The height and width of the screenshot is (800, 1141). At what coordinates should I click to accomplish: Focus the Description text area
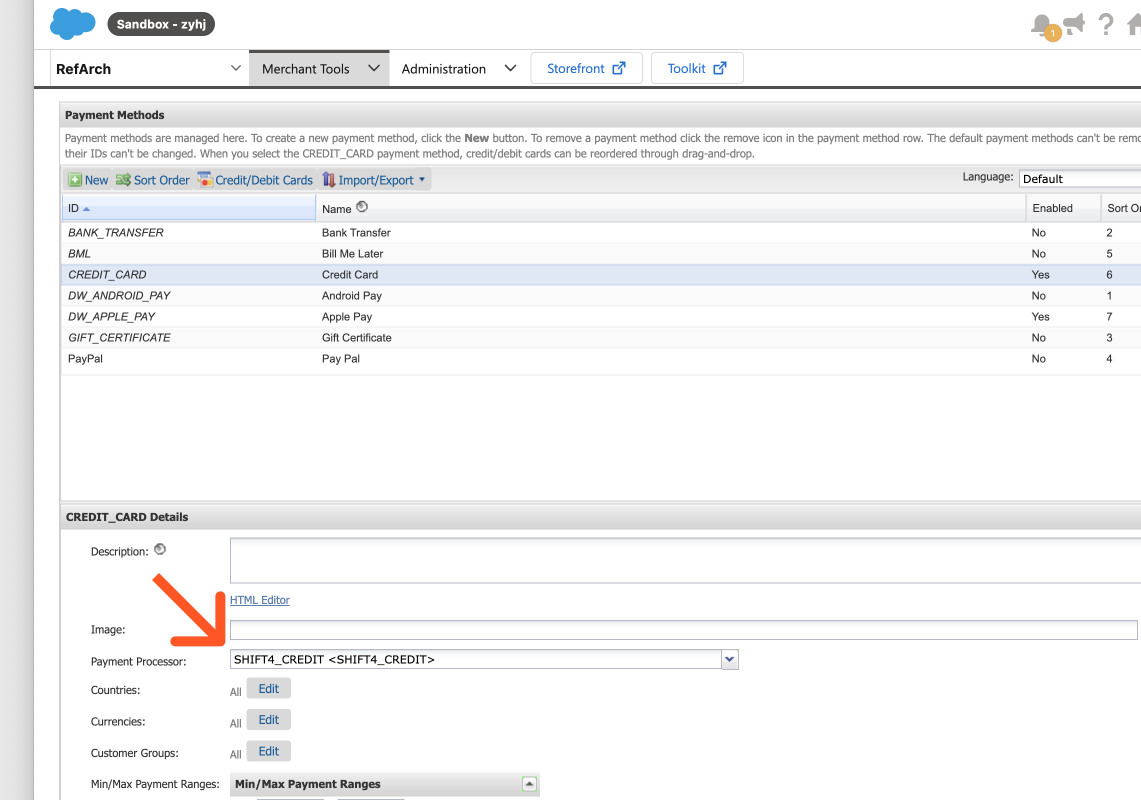click(x=685, y=561)
